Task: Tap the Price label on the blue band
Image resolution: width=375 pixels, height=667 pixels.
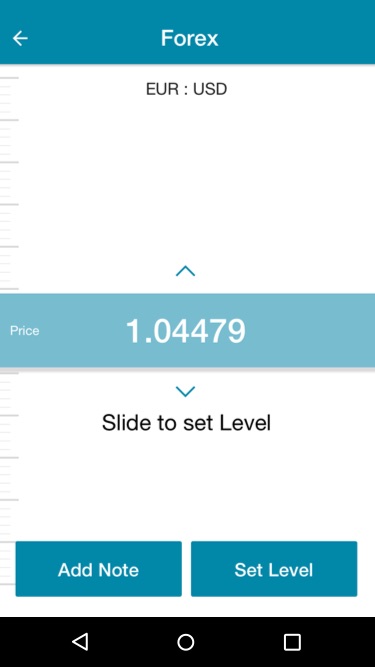Action: [x=25, y=331]
